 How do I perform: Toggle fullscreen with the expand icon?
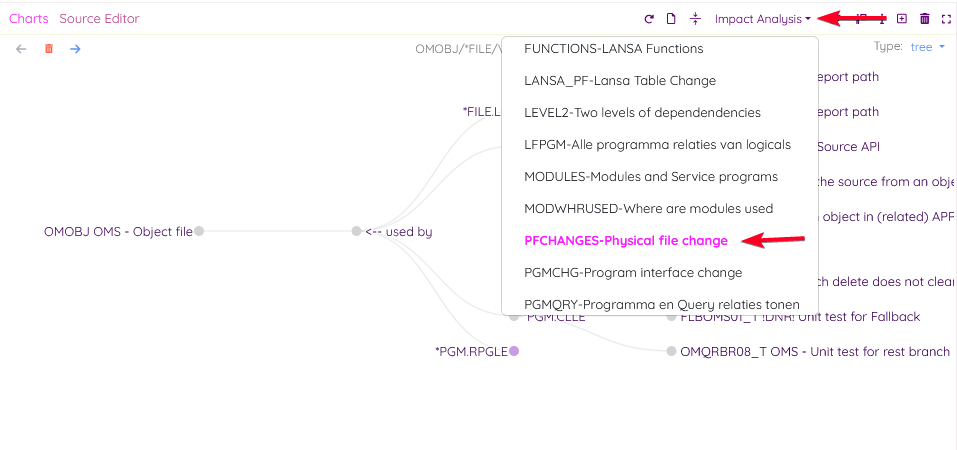pyautogui.click(x=946, y=19)
